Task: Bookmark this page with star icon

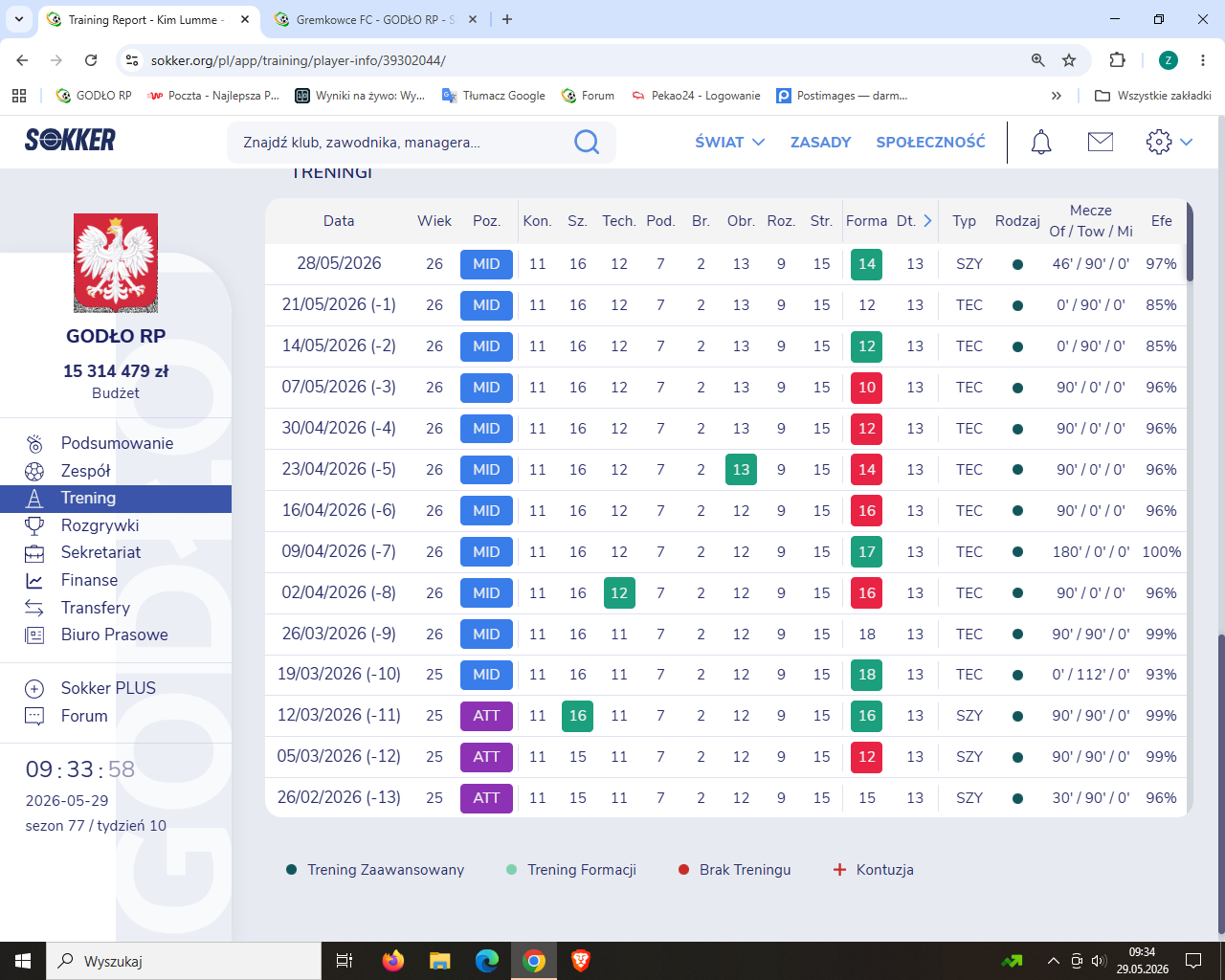Action: [1069, 60]
